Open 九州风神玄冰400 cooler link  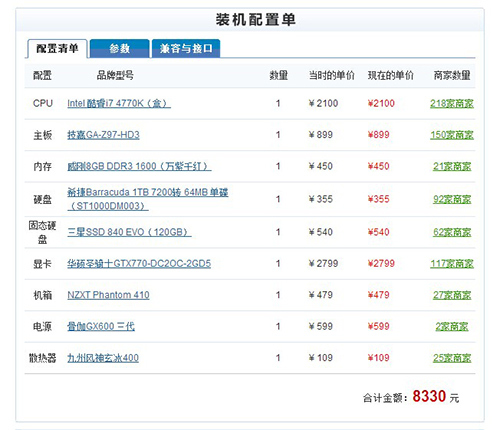(103, 358)
